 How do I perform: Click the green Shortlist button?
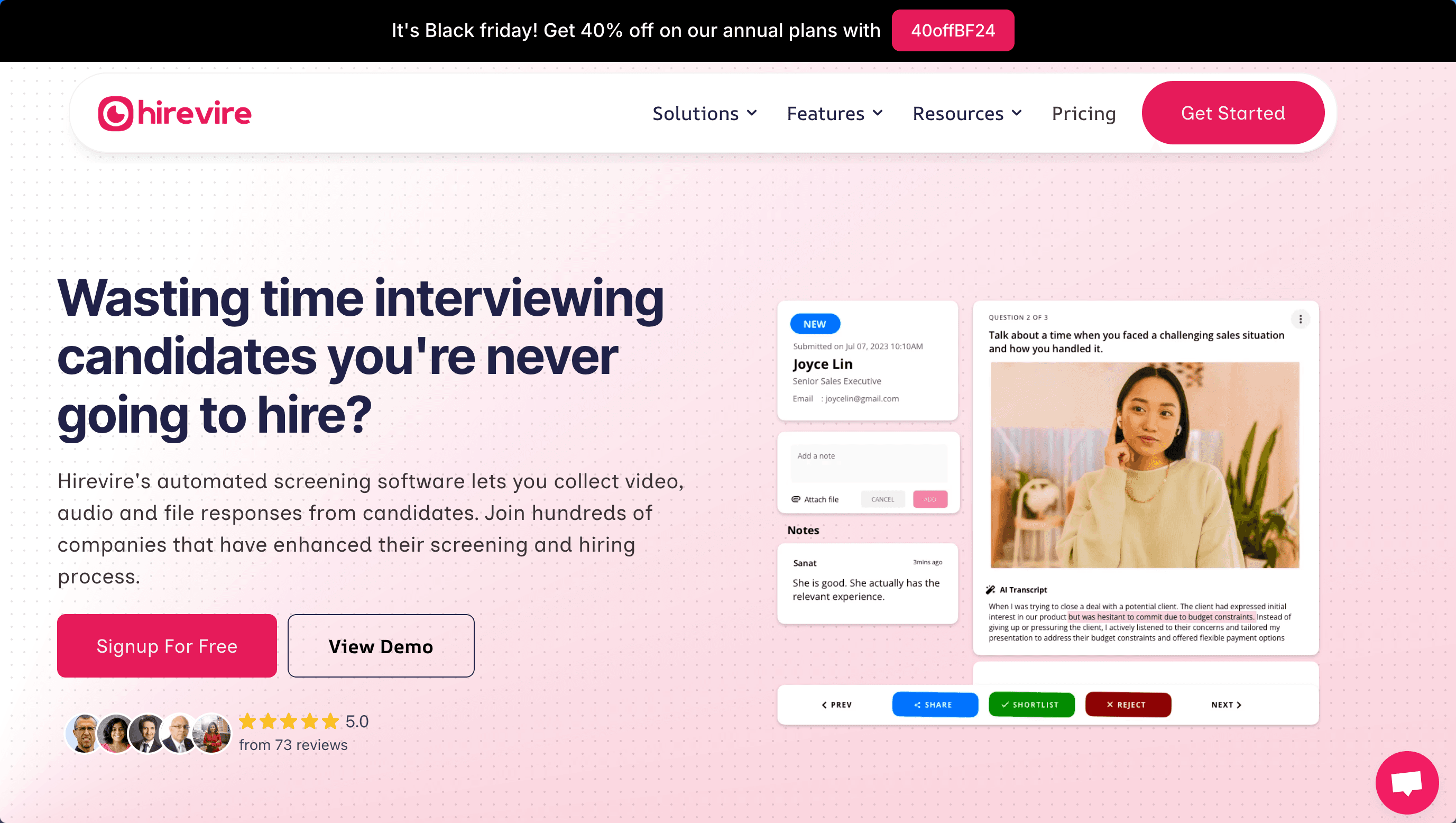pos(1031,705)
